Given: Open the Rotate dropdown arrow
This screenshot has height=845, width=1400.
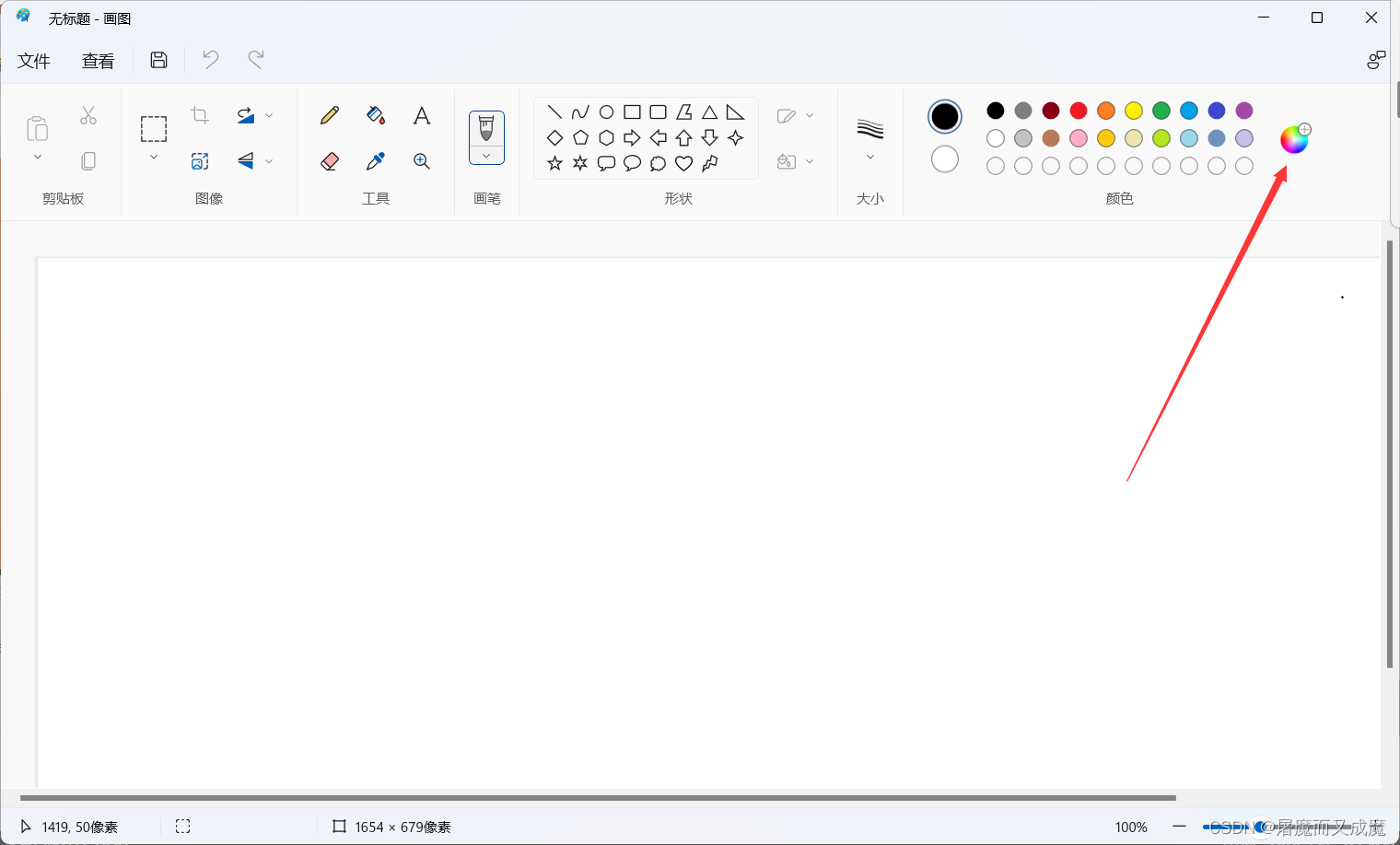Looking at the screenshot, I should point(269,115).
